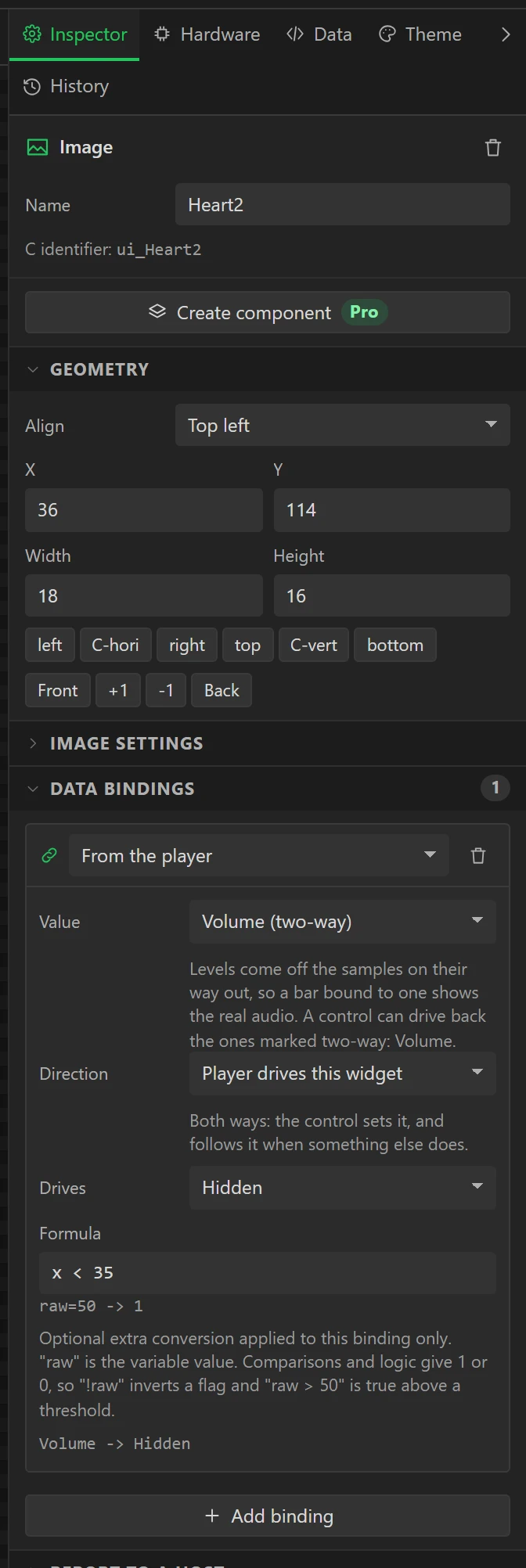Click the Theme palette icon
Viewport: 526px width, 1568px height.
point(387,34)
